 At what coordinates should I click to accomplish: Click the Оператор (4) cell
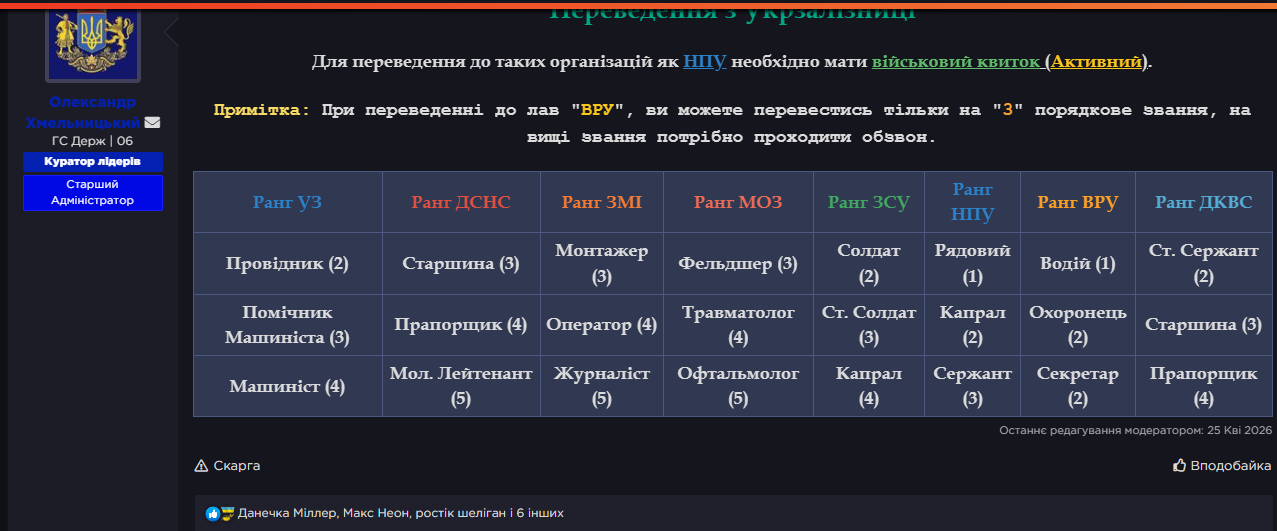[x=602, y=325]
